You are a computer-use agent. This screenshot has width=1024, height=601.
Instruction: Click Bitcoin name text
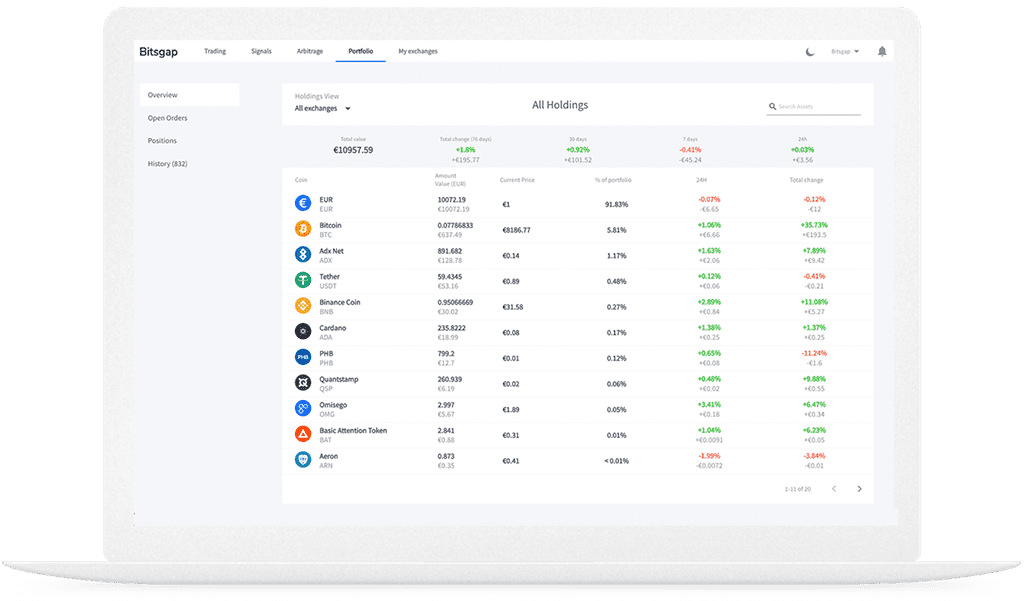[330, 225]
